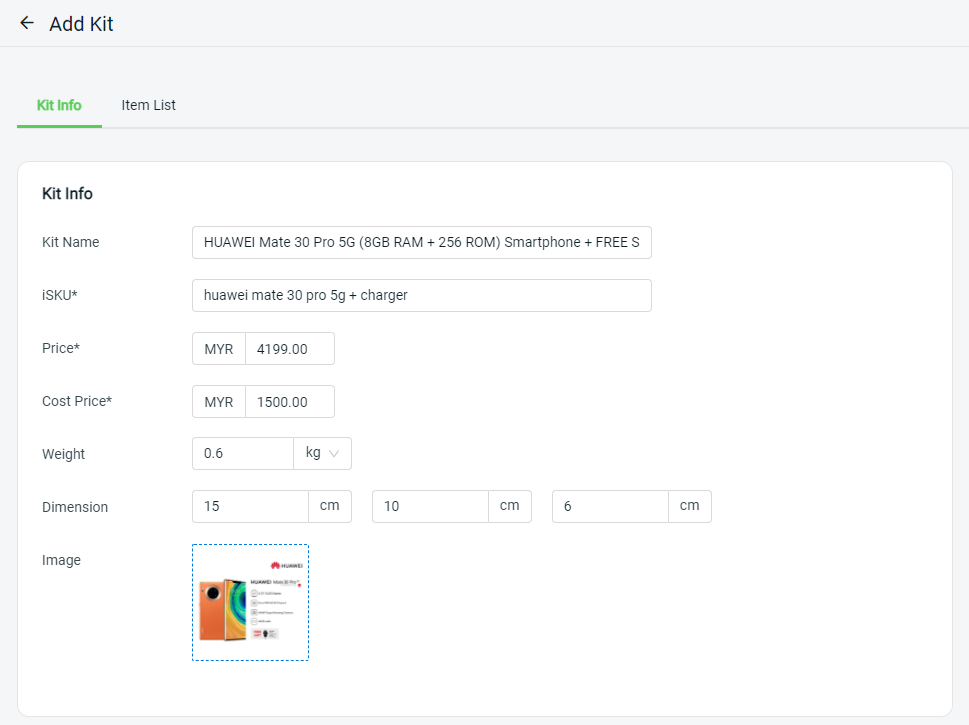Click the Cost Price* label
This screenshot has width=969, height=725.
77,401
